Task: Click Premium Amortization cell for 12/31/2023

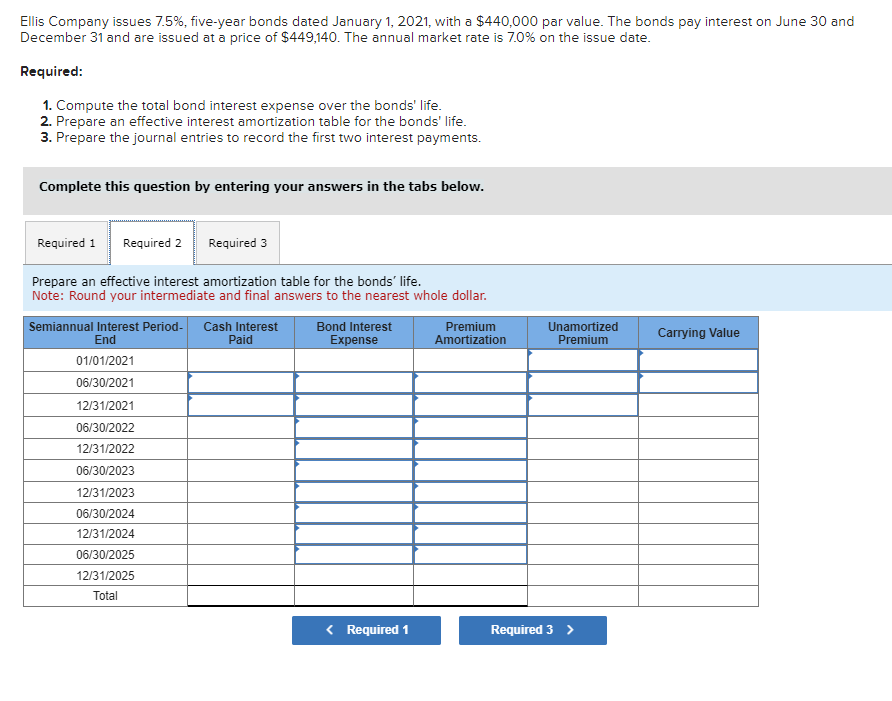Action: pos(470,492)
